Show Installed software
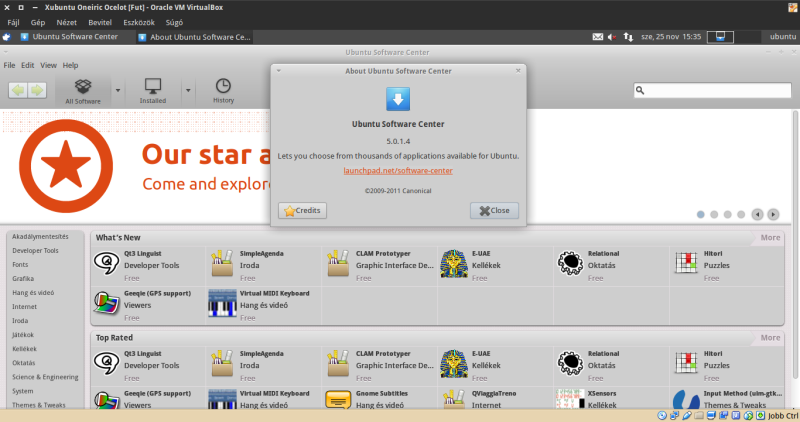This screenshot has height=422, width=800. tap(153, 91)
